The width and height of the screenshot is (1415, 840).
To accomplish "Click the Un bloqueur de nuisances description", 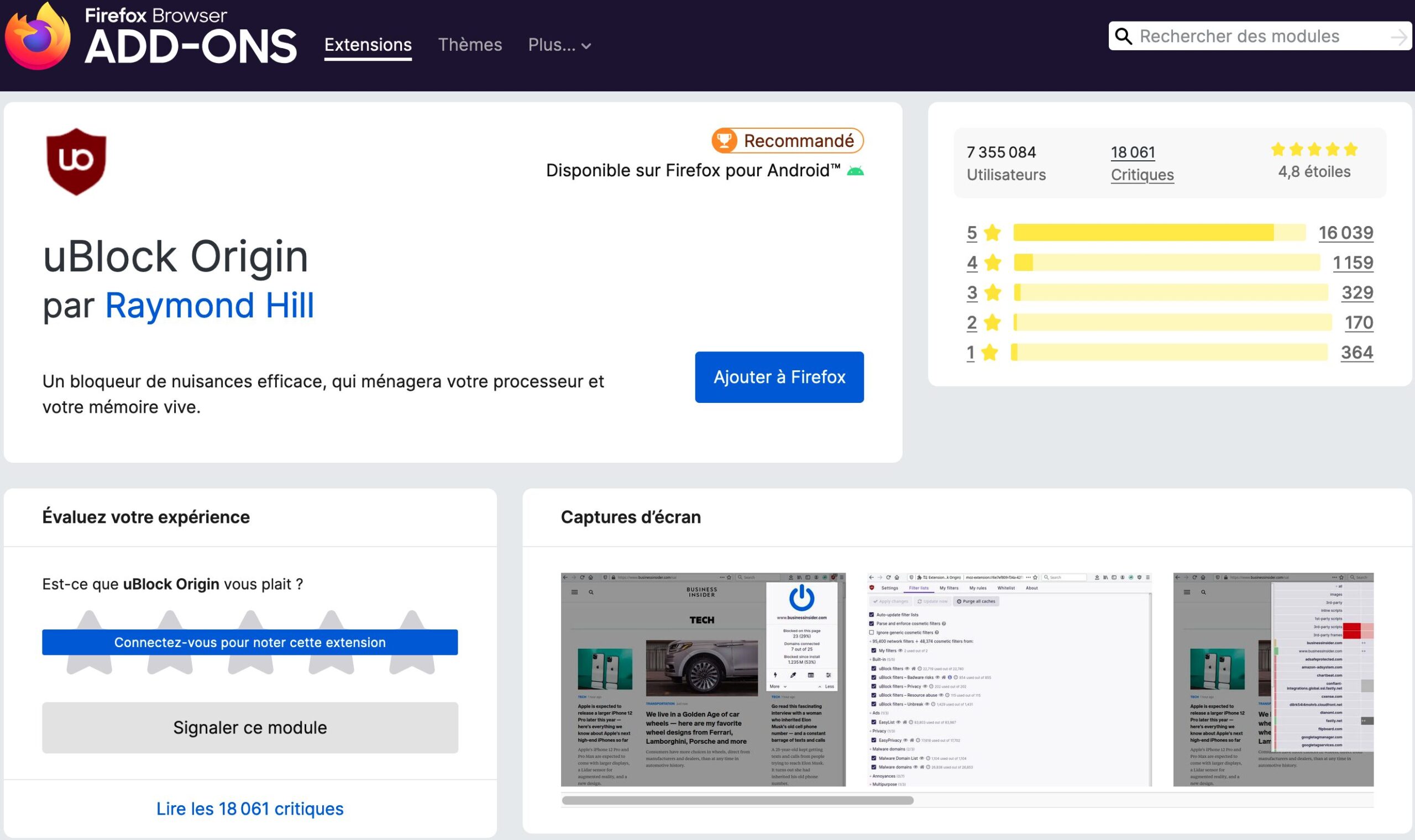I will coord(323,394).
